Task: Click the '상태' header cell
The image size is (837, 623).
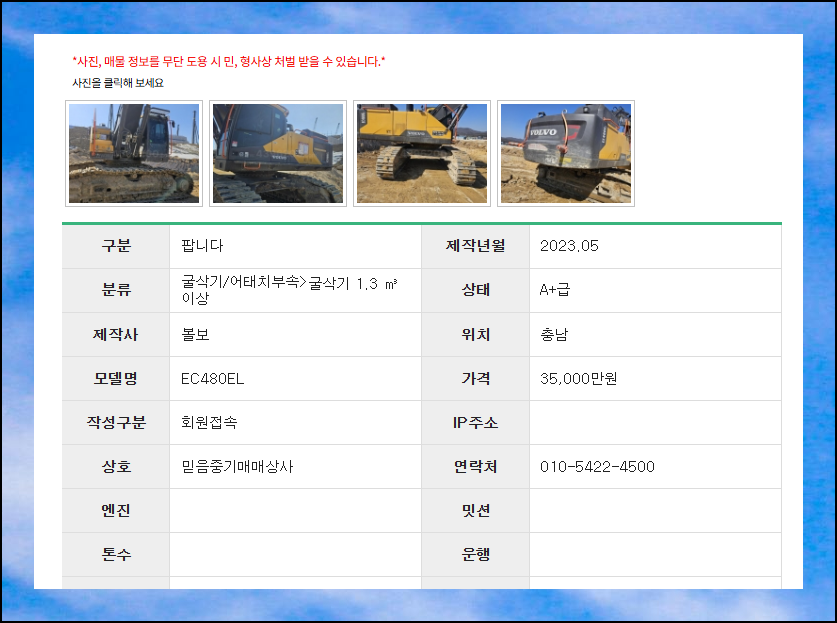Action: [476, 290]
